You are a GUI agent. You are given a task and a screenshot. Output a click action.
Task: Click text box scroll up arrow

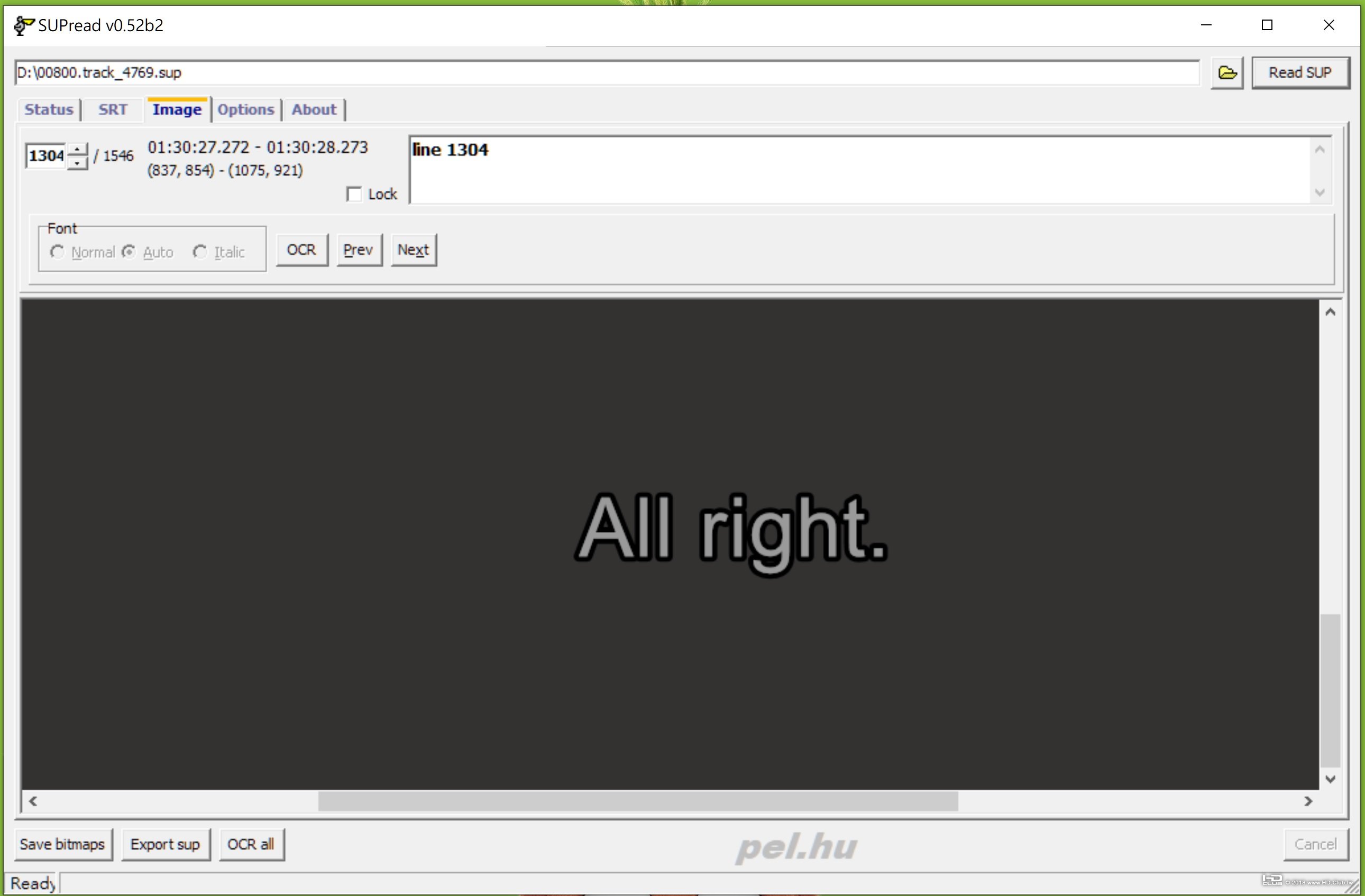[1319, 150]
